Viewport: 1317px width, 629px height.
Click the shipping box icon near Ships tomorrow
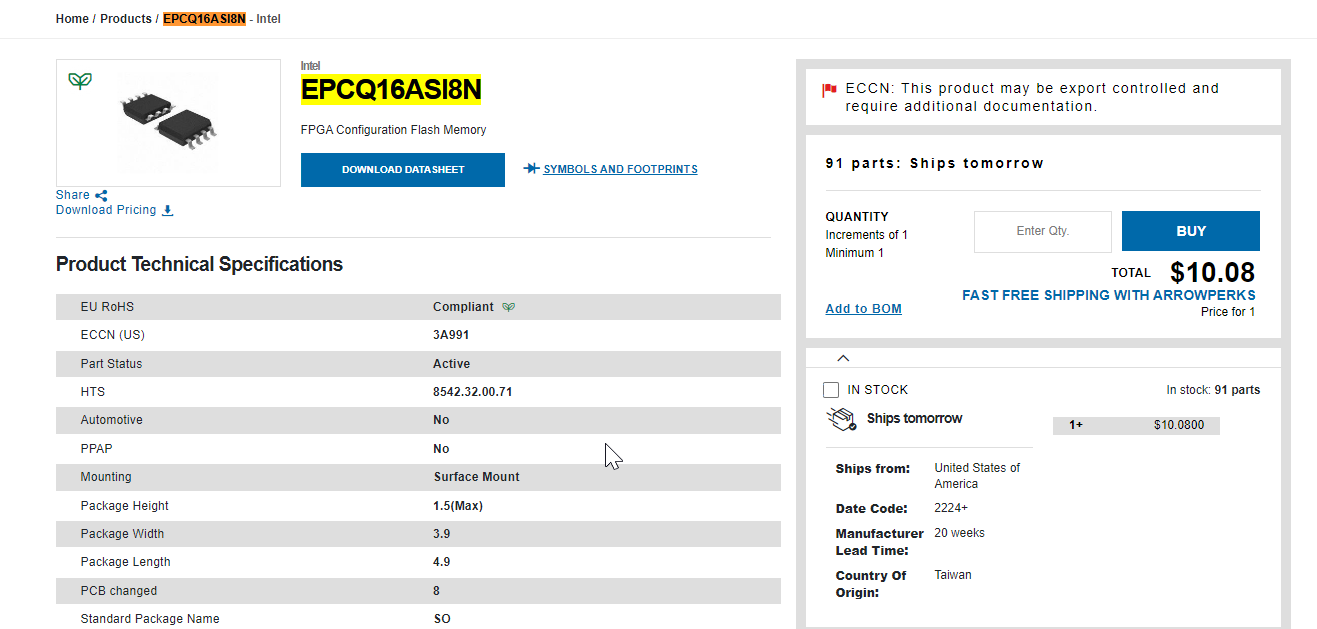[841, 420]
